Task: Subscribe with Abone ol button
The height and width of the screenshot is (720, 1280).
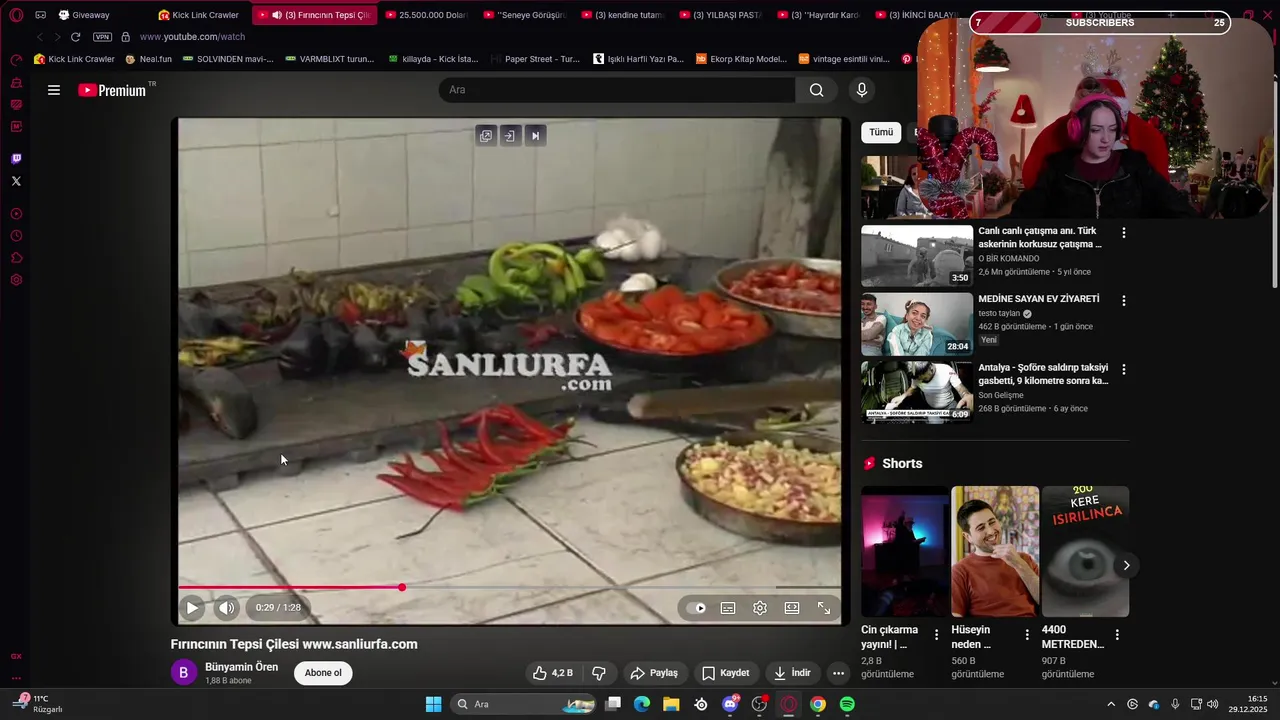Action: [x=323, y=673]
